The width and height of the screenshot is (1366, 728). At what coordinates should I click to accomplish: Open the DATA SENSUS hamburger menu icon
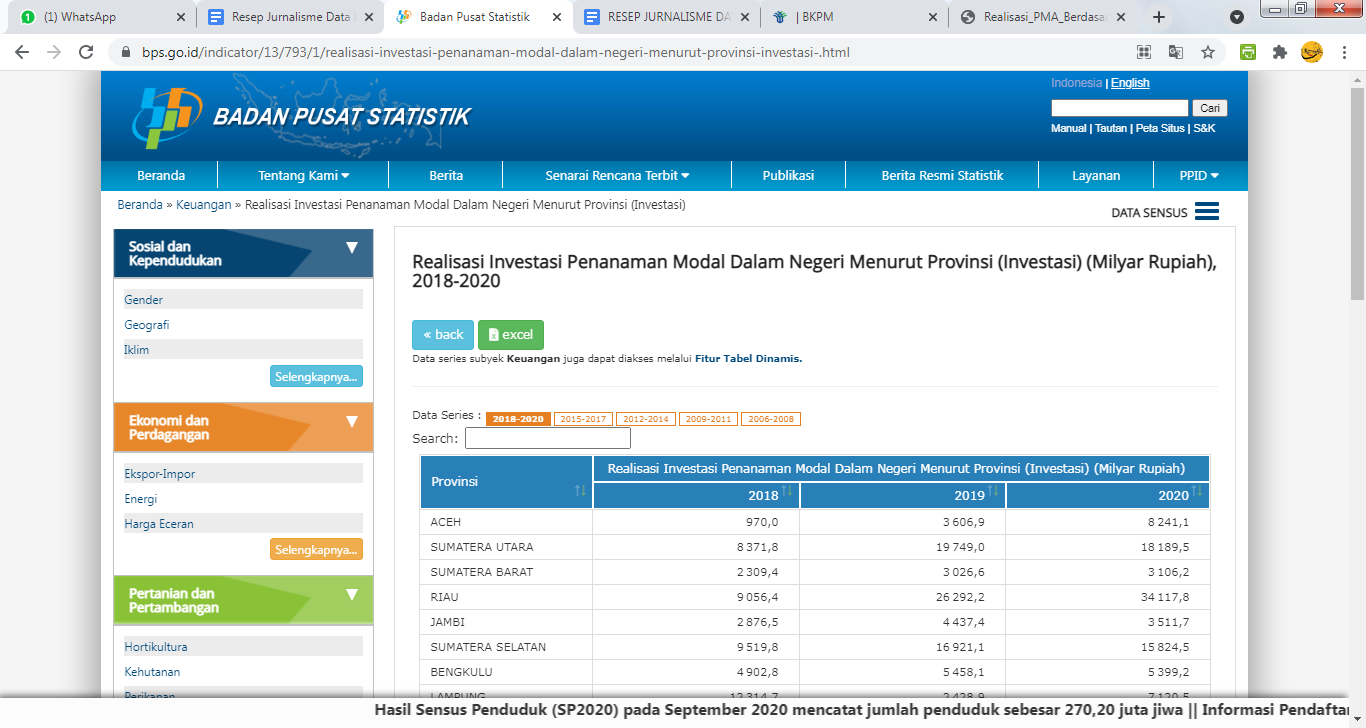1206,212
